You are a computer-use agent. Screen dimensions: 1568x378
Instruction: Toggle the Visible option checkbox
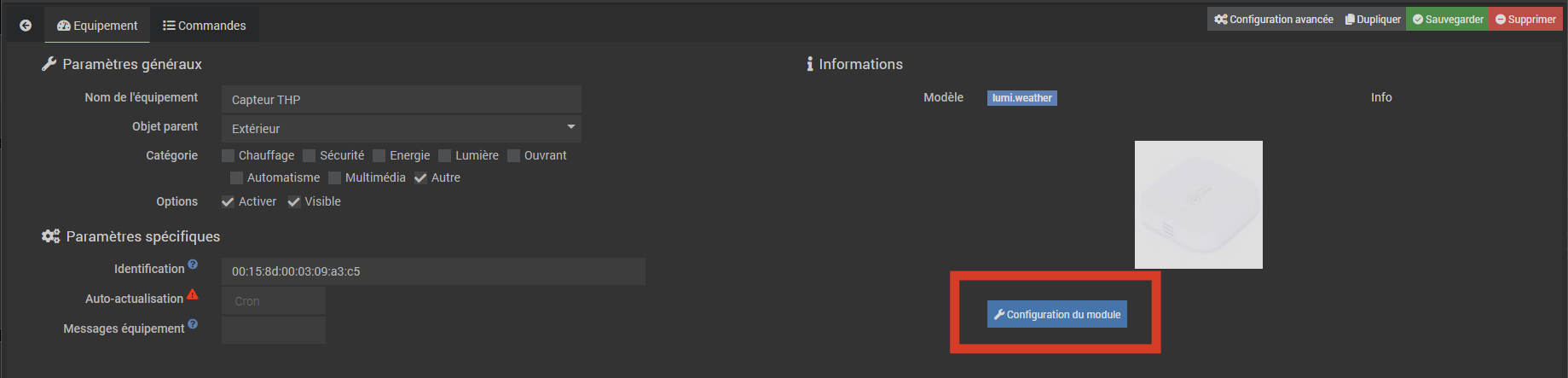coord(294,201)
